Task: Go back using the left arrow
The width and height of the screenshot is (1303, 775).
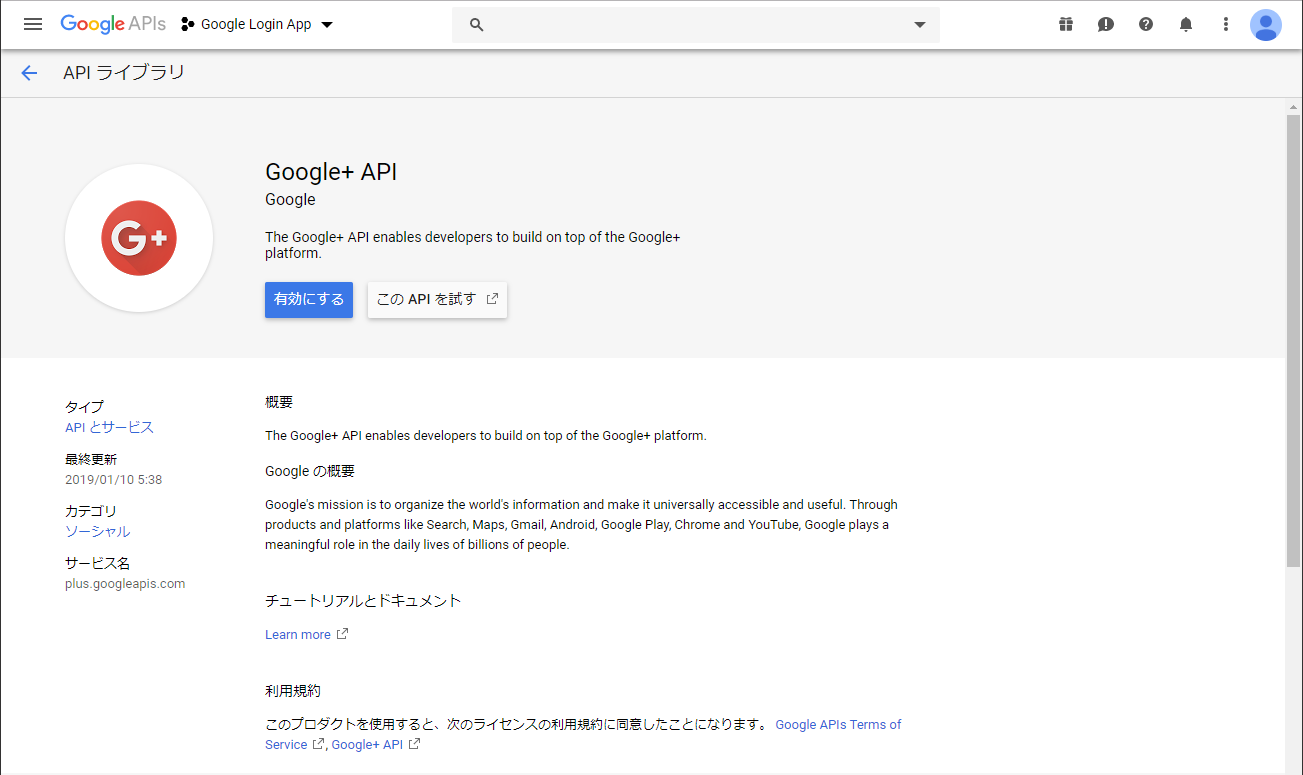Action: pyautogui.click(x=29, y=72)
